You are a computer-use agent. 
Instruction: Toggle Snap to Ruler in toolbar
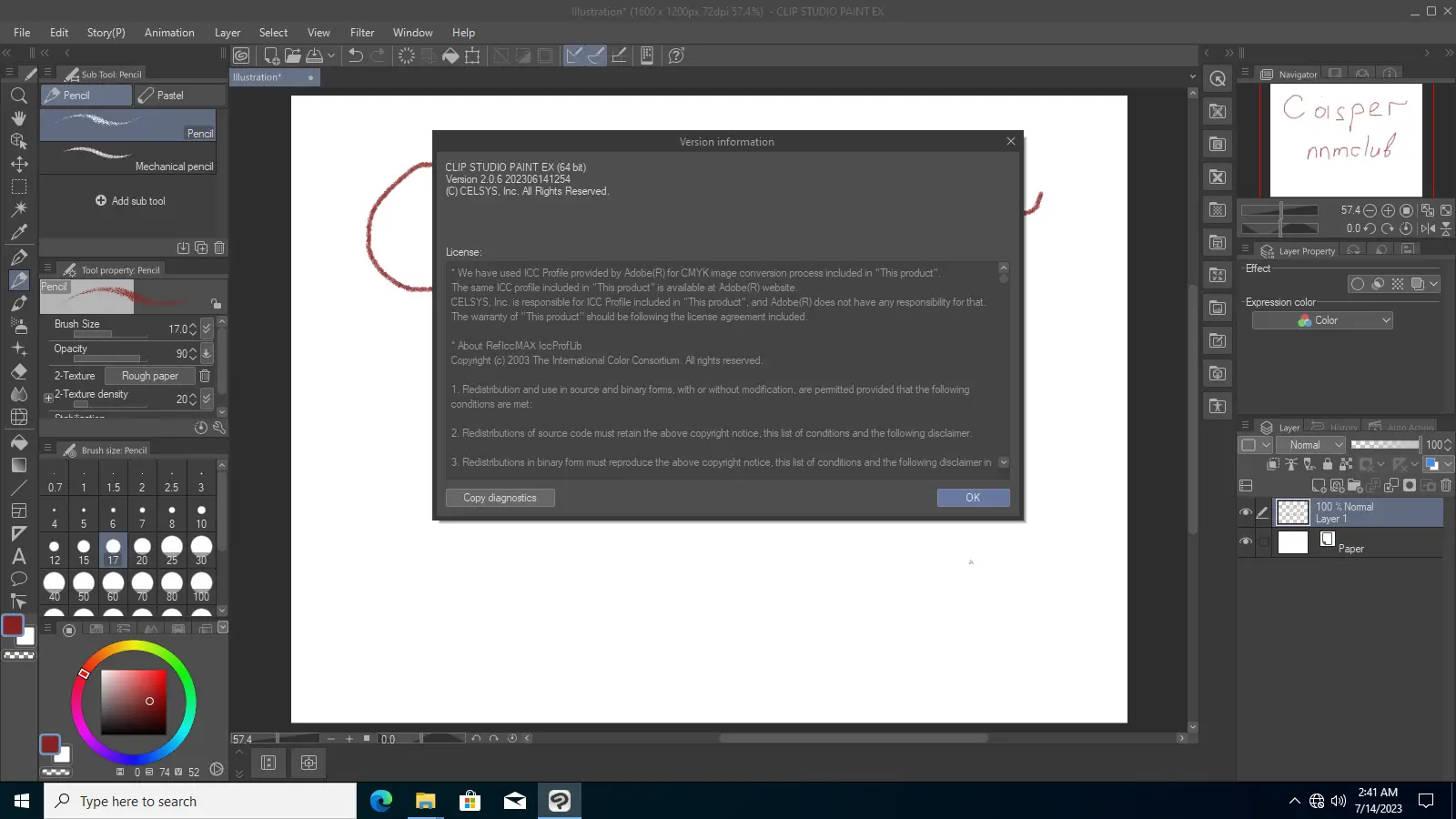coord(574,56)
